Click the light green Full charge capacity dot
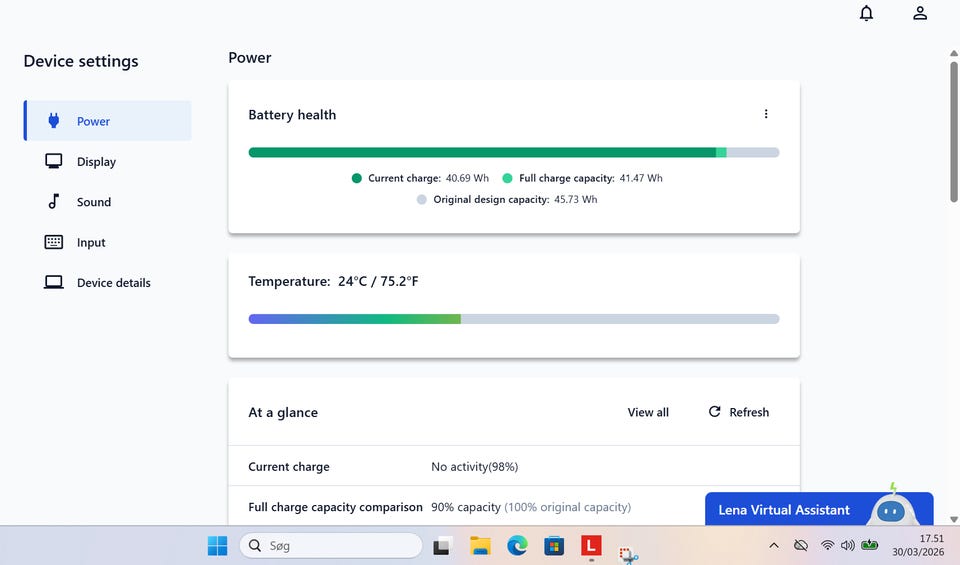 coord(507,178)
